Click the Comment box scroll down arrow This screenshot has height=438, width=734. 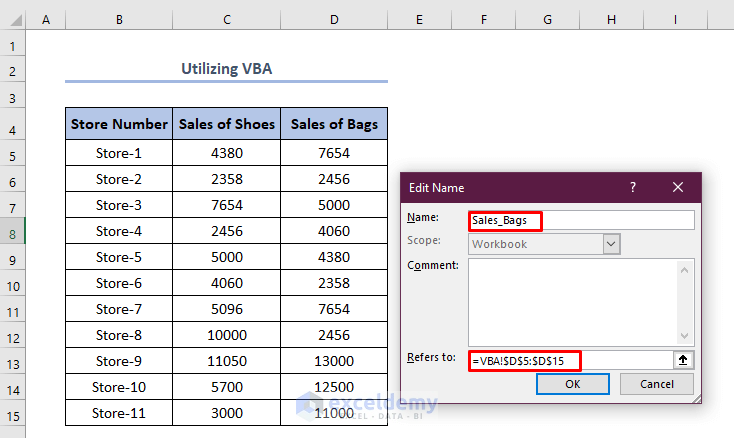(685, 336)
